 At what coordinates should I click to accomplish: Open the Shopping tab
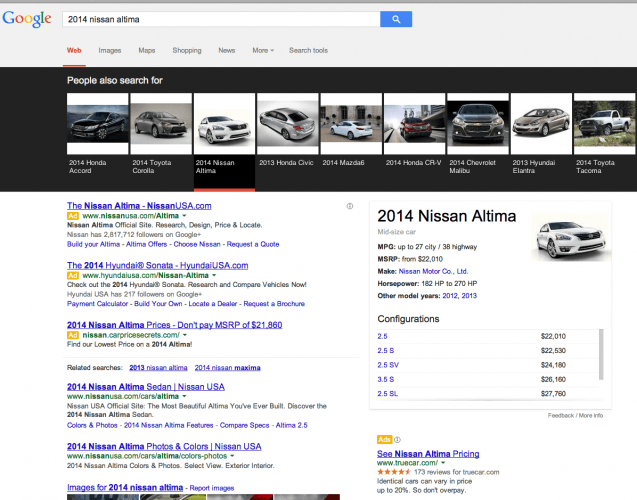[x=187, y=50]
